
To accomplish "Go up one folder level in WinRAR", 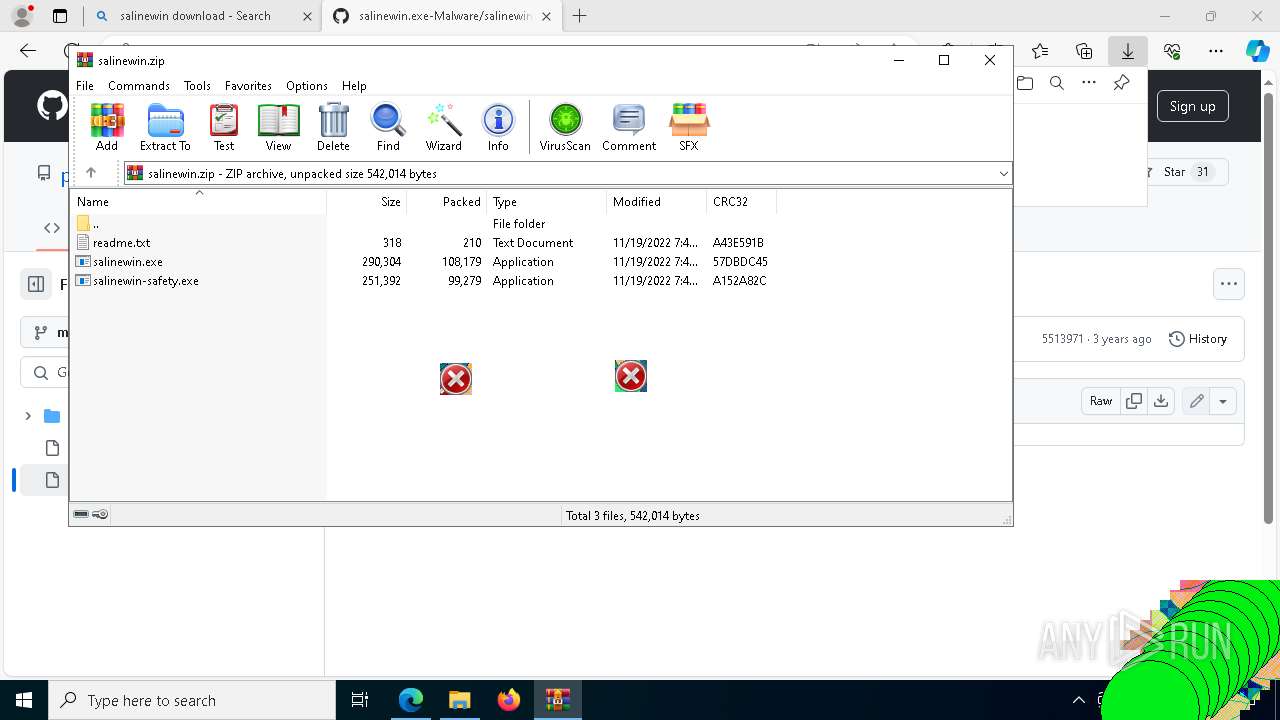I will (x=90, y=173).
